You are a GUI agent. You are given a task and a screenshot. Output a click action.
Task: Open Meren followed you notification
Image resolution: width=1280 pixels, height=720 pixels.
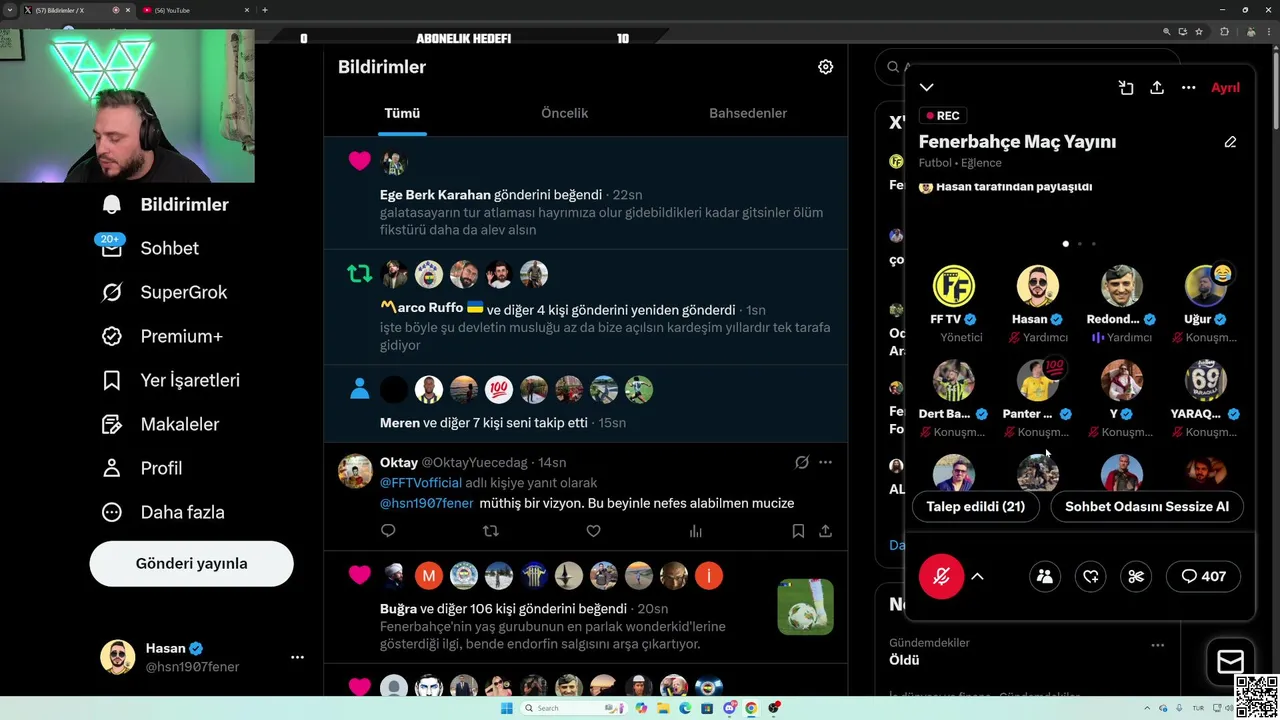click(x=586, y=403)
